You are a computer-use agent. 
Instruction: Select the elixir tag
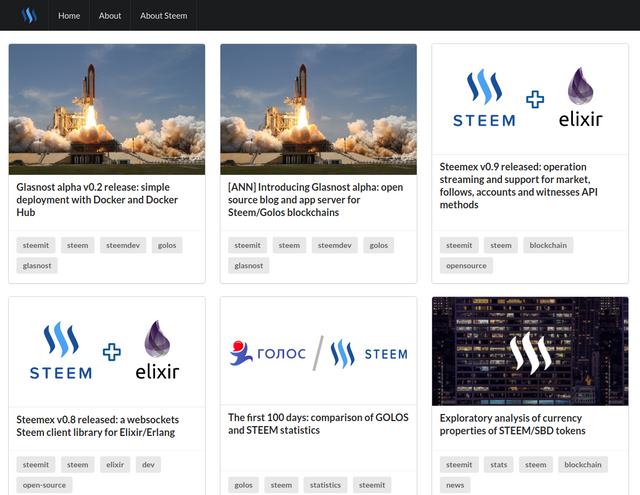click(x=115, y=465)
